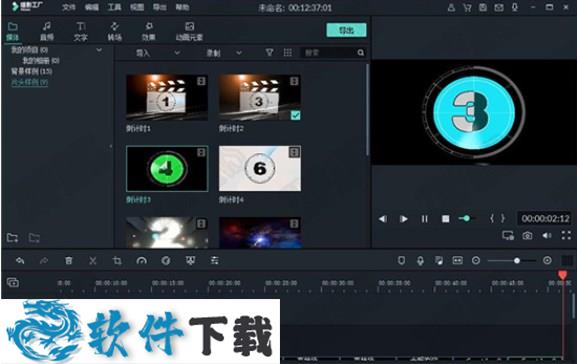Open the color correction tool
Screen dimensions: 577x364
[166, 261]
